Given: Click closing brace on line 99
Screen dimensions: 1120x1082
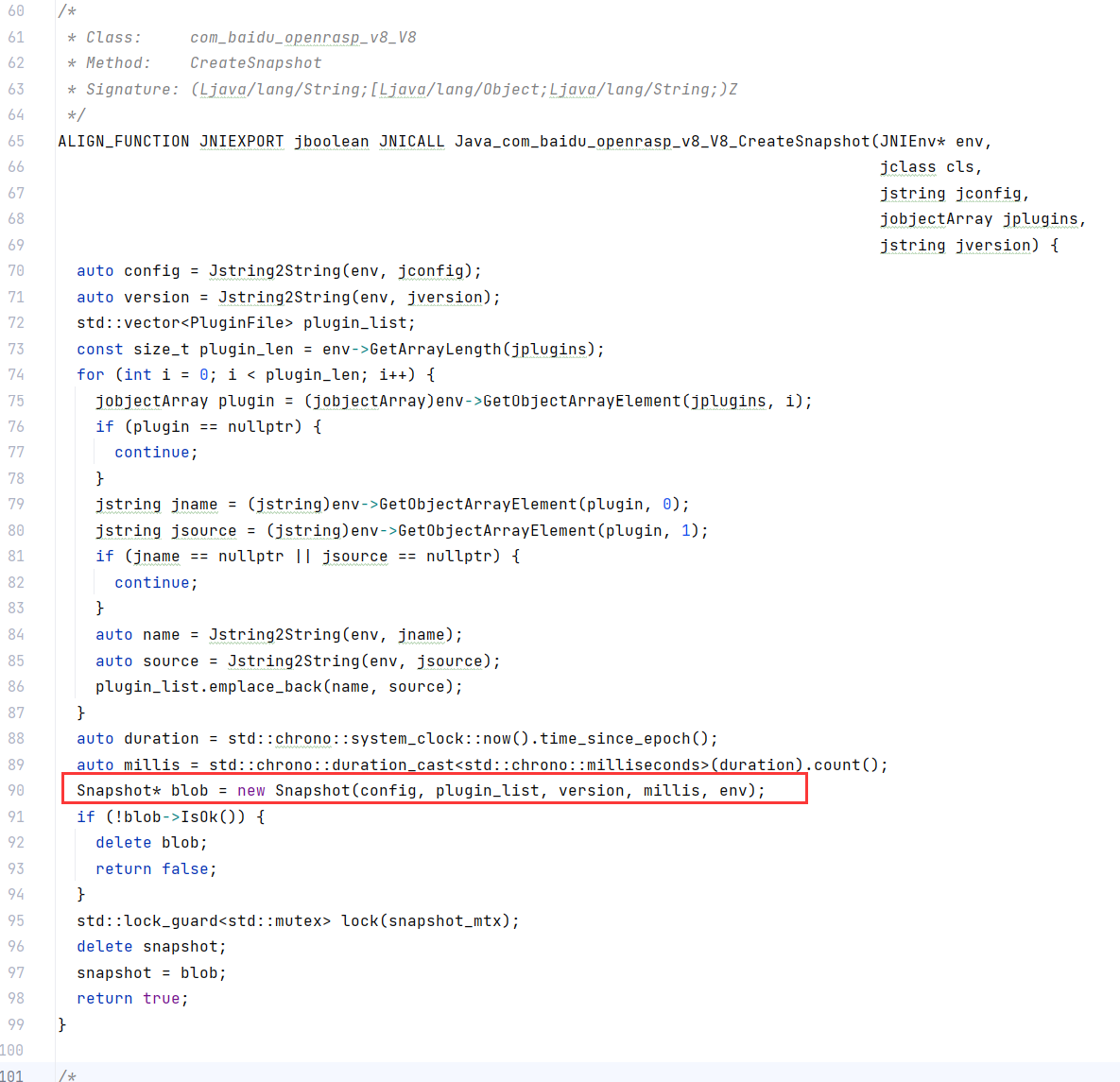Looking at the screenshot, I should coord(62,1025).
